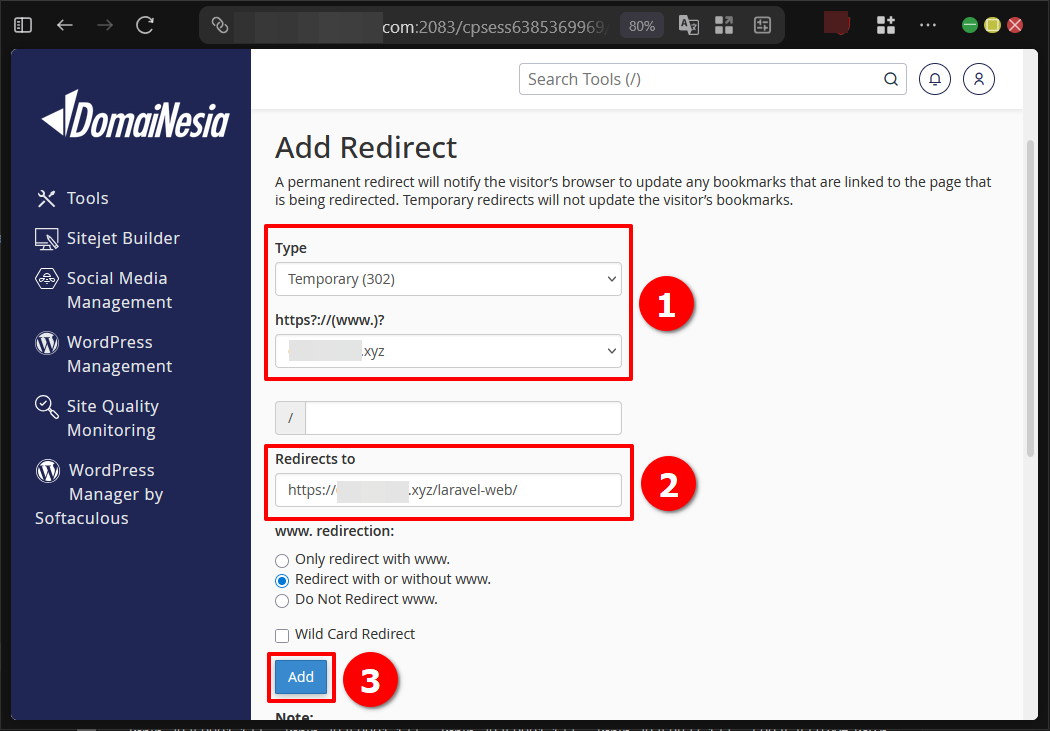Open the notification bell
The height and width of the screenshot is (731, 1050).
(934, 78)
